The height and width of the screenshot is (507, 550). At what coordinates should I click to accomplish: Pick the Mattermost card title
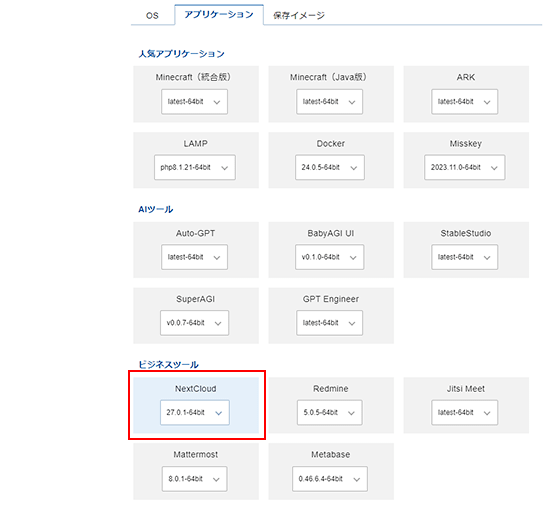[196, 455]
